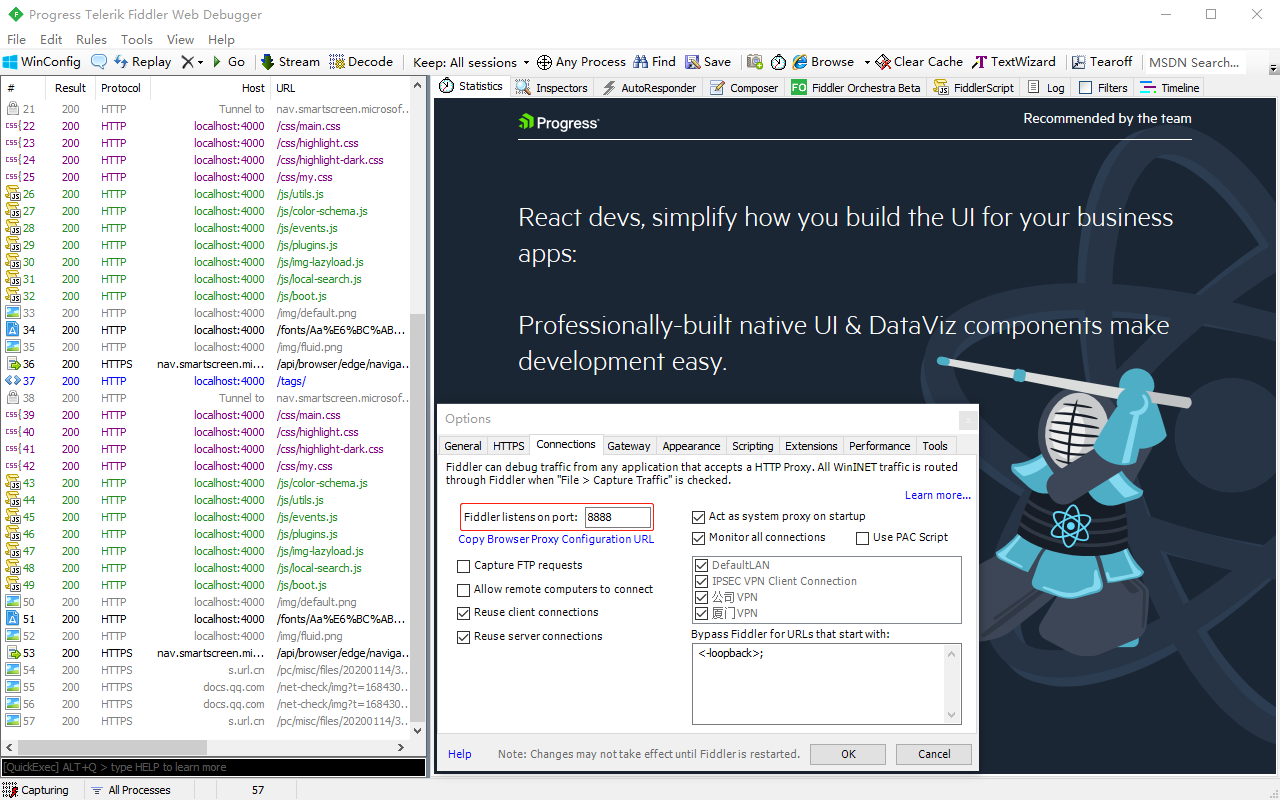Toggle Decode in toolbar
The height and width of the screenshot is (800, 1280).
[x=361, y=62]
